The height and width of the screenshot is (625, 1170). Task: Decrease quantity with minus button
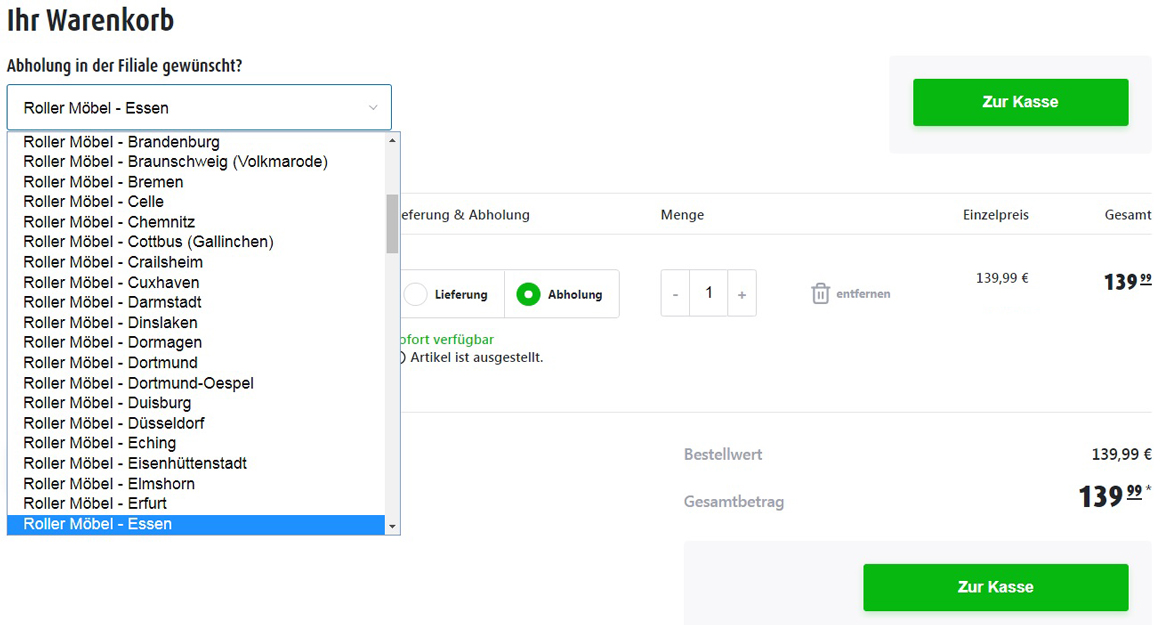pyautogui.click(x=675, y=293)
